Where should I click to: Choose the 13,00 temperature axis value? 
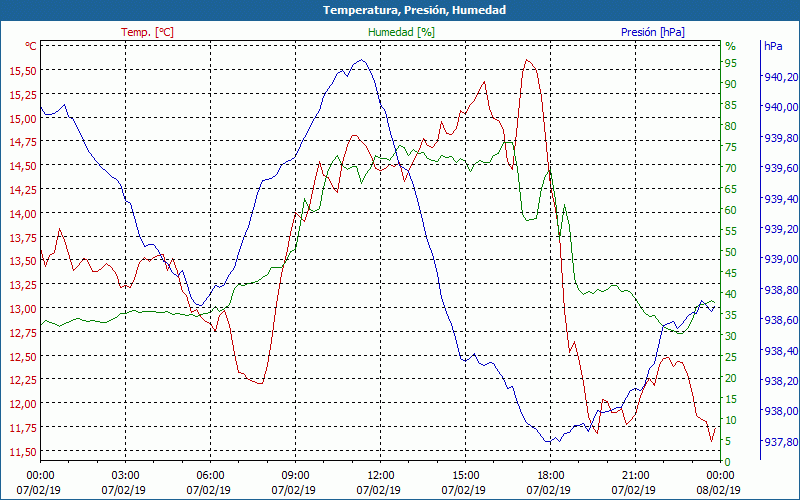tap(23, 309)
